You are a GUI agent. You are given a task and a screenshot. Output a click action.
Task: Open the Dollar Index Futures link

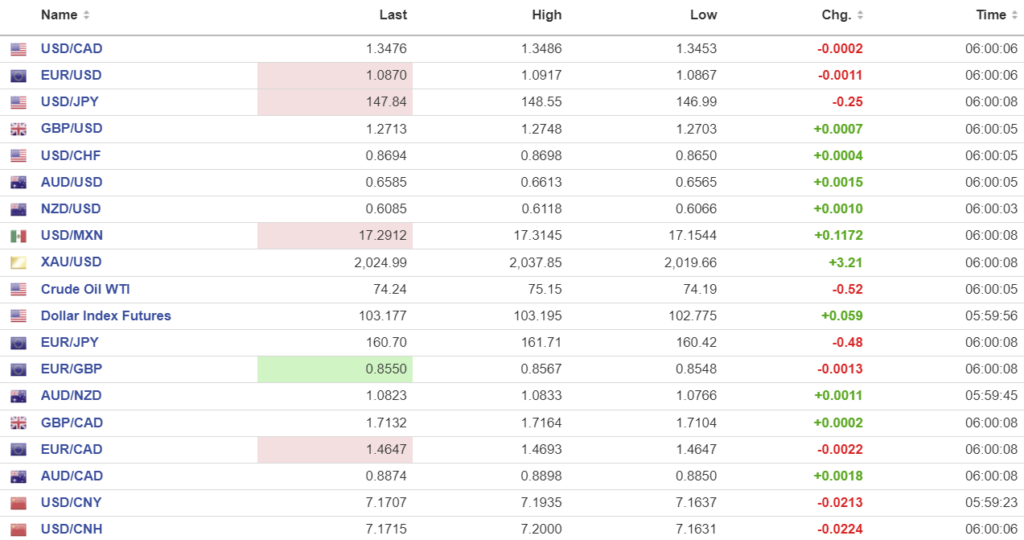(x=106, y=316)
